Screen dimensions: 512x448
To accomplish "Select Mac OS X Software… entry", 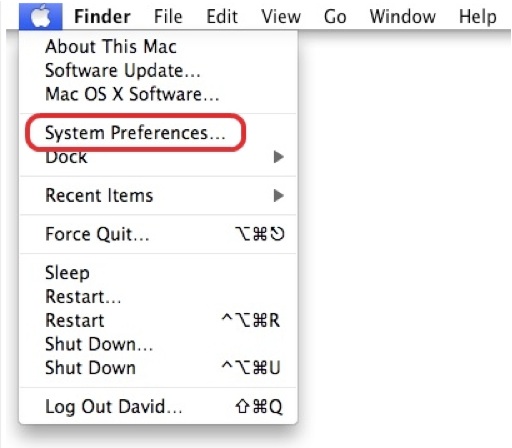I will 158,94.
